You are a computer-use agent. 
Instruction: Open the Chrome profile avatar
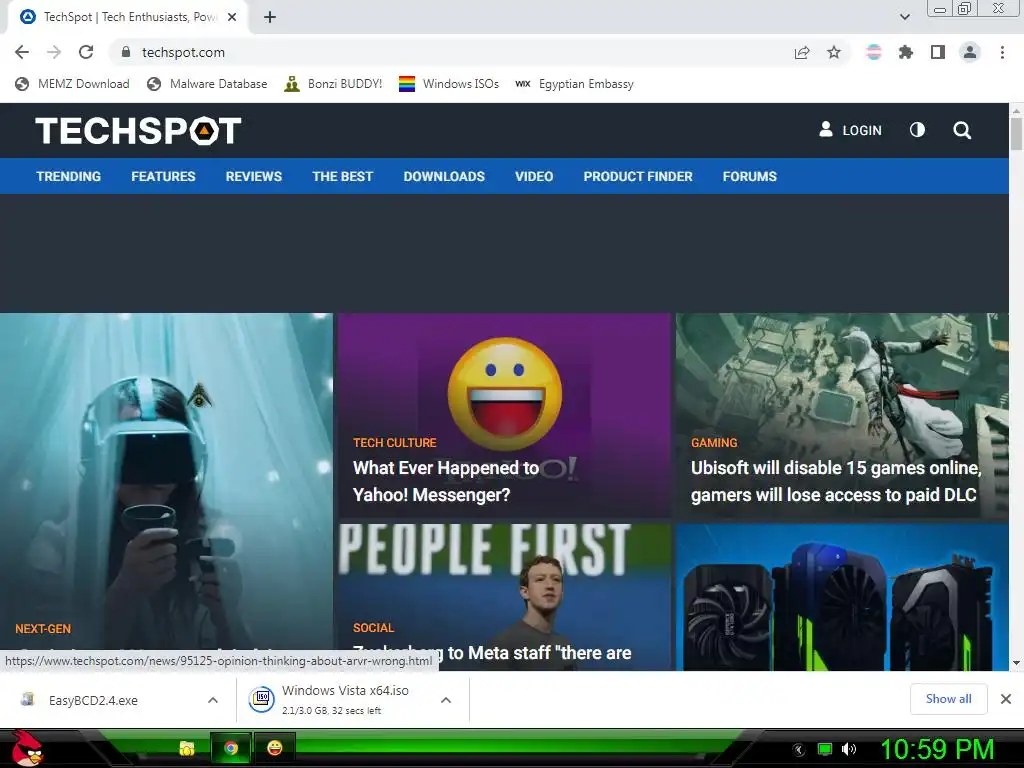[970, 52]
